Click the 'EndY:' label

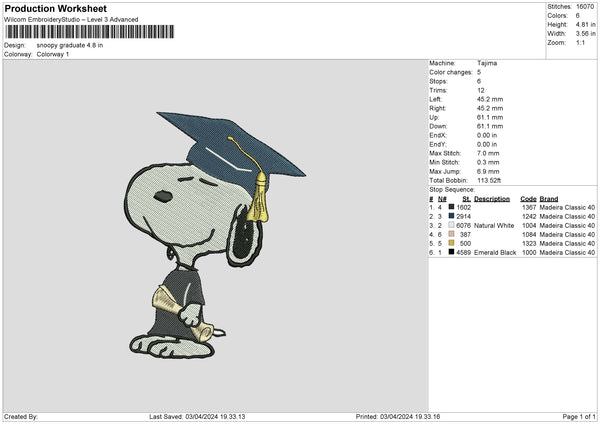[438, 144]
